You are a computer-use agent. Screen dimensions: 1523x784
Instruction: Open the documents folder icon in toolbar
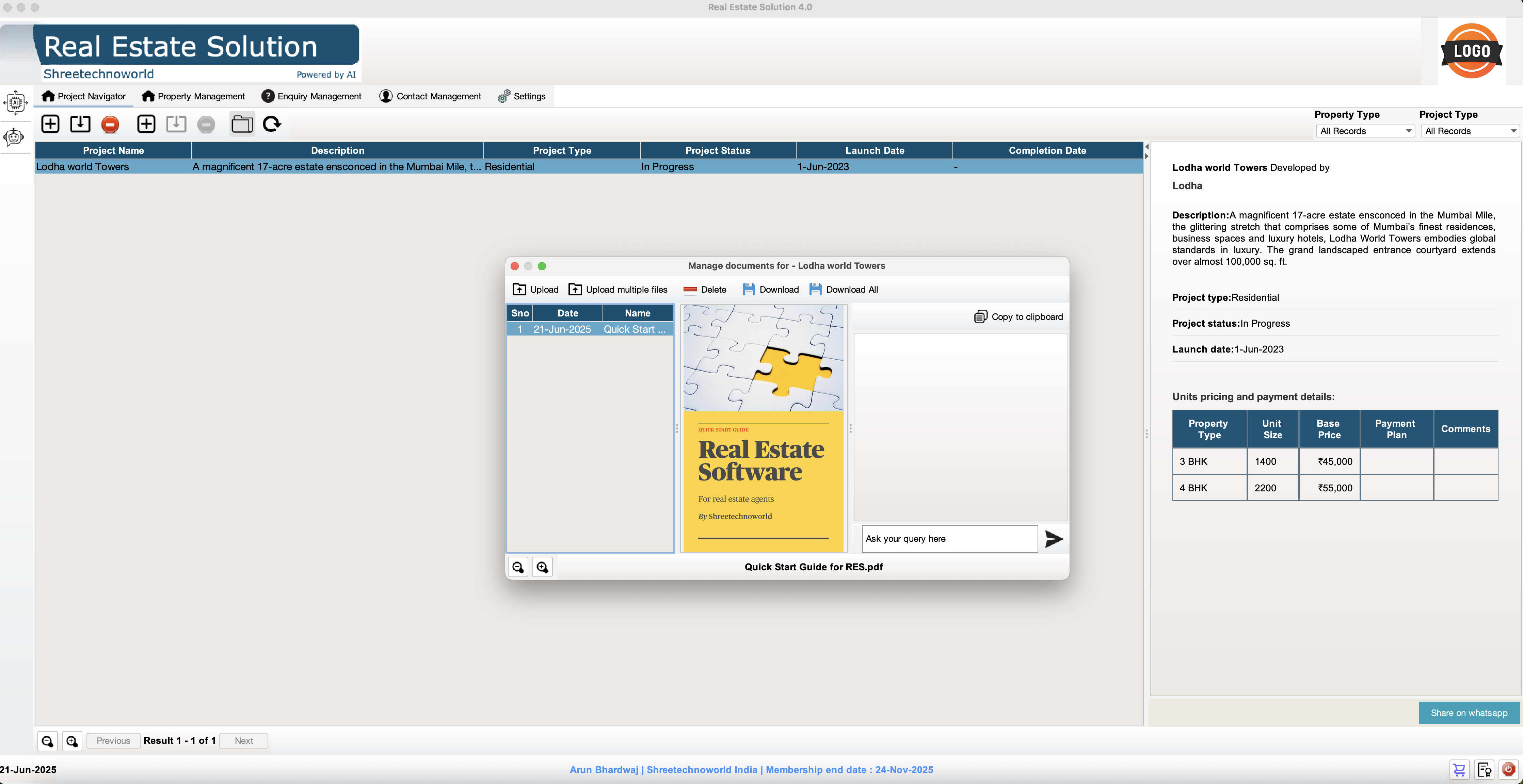[x=242, y=124]
